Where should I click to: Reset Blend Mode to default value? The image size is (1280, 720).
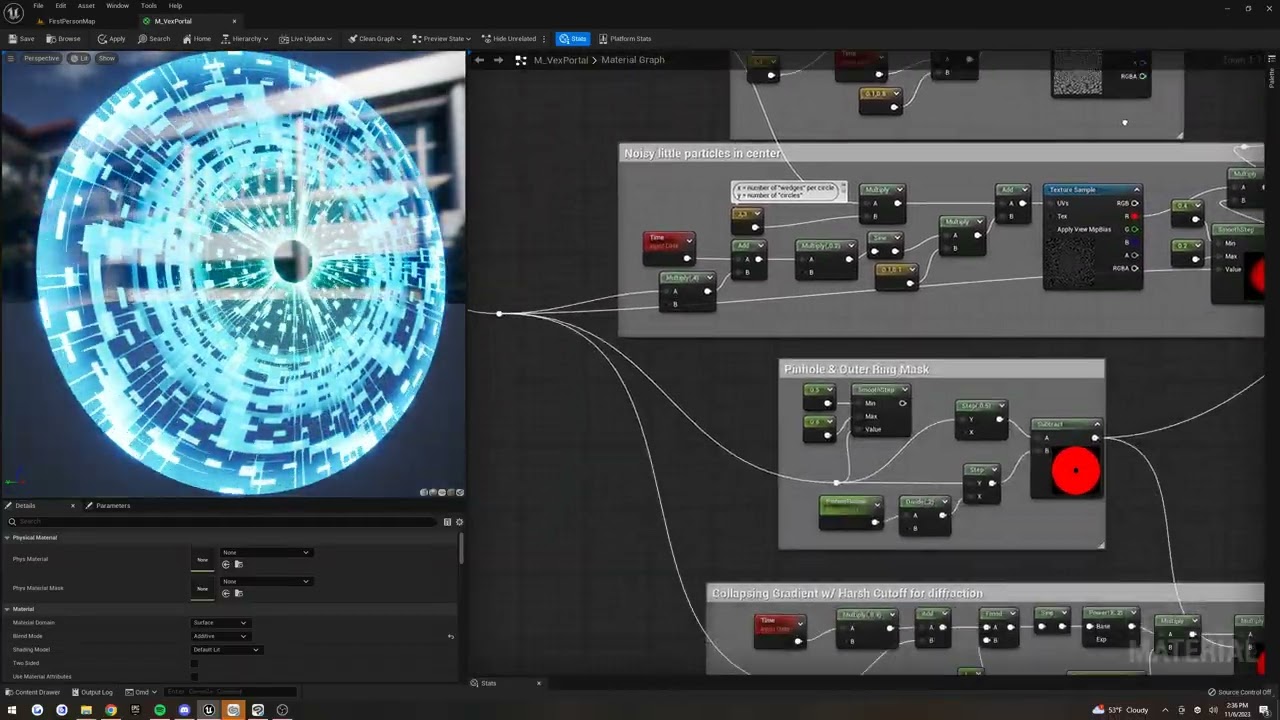[x=451, y=636]
